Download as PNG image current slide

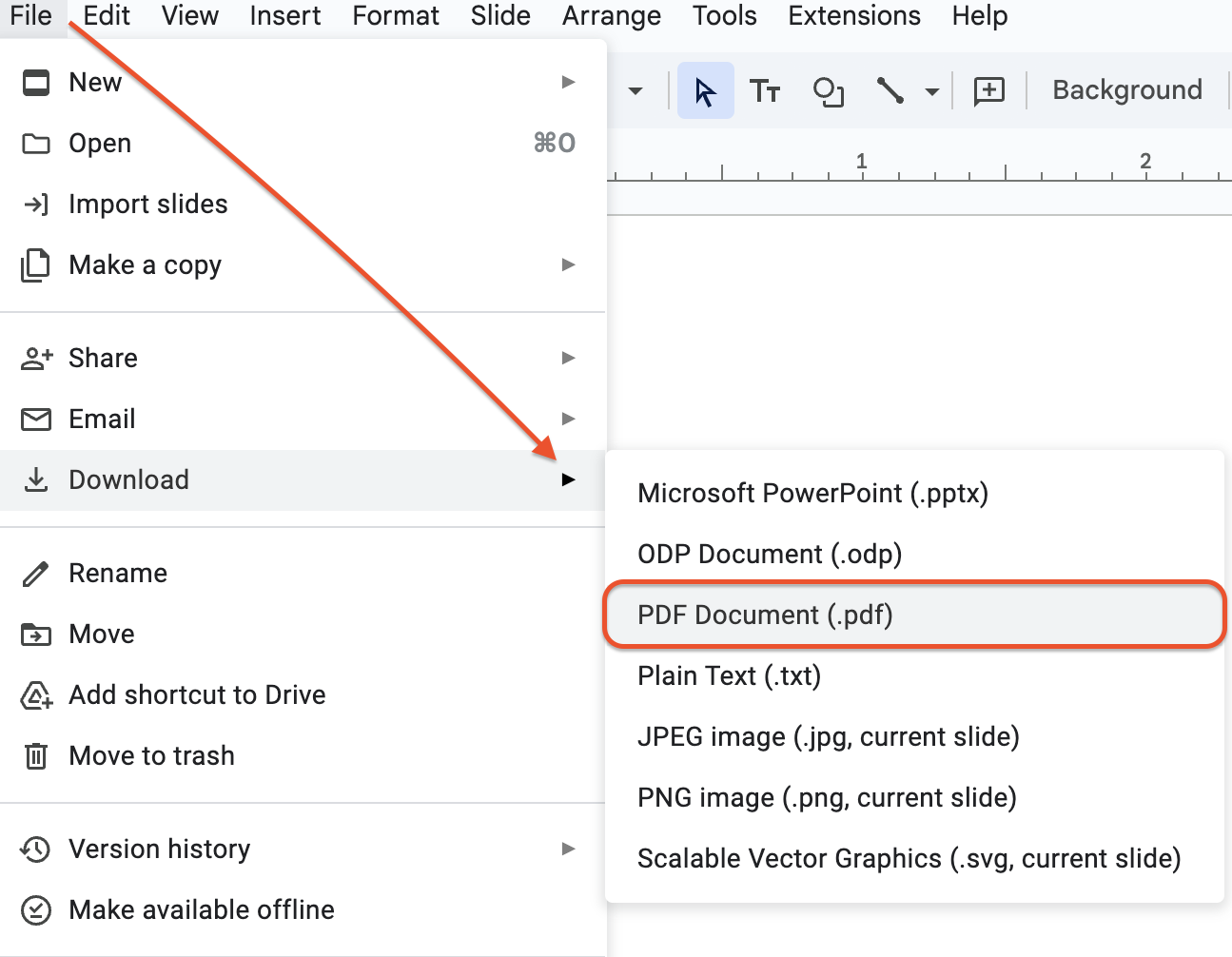pyautogui.click(x=914, y=797)
